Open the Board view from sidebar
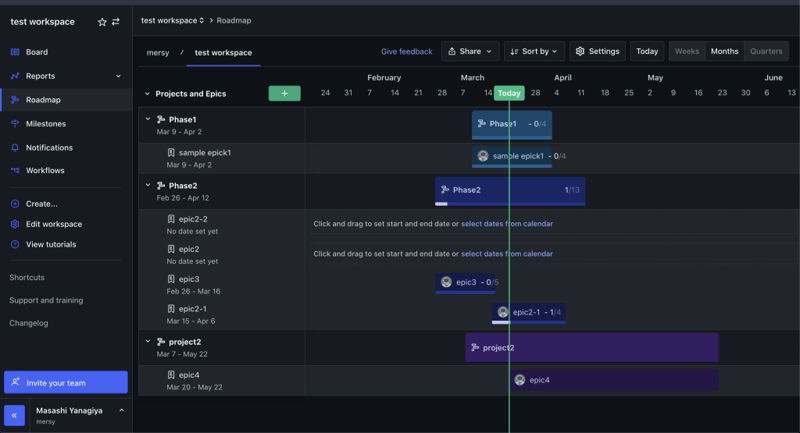Viewport: 800px width, 433px height. tap(37, 52)
